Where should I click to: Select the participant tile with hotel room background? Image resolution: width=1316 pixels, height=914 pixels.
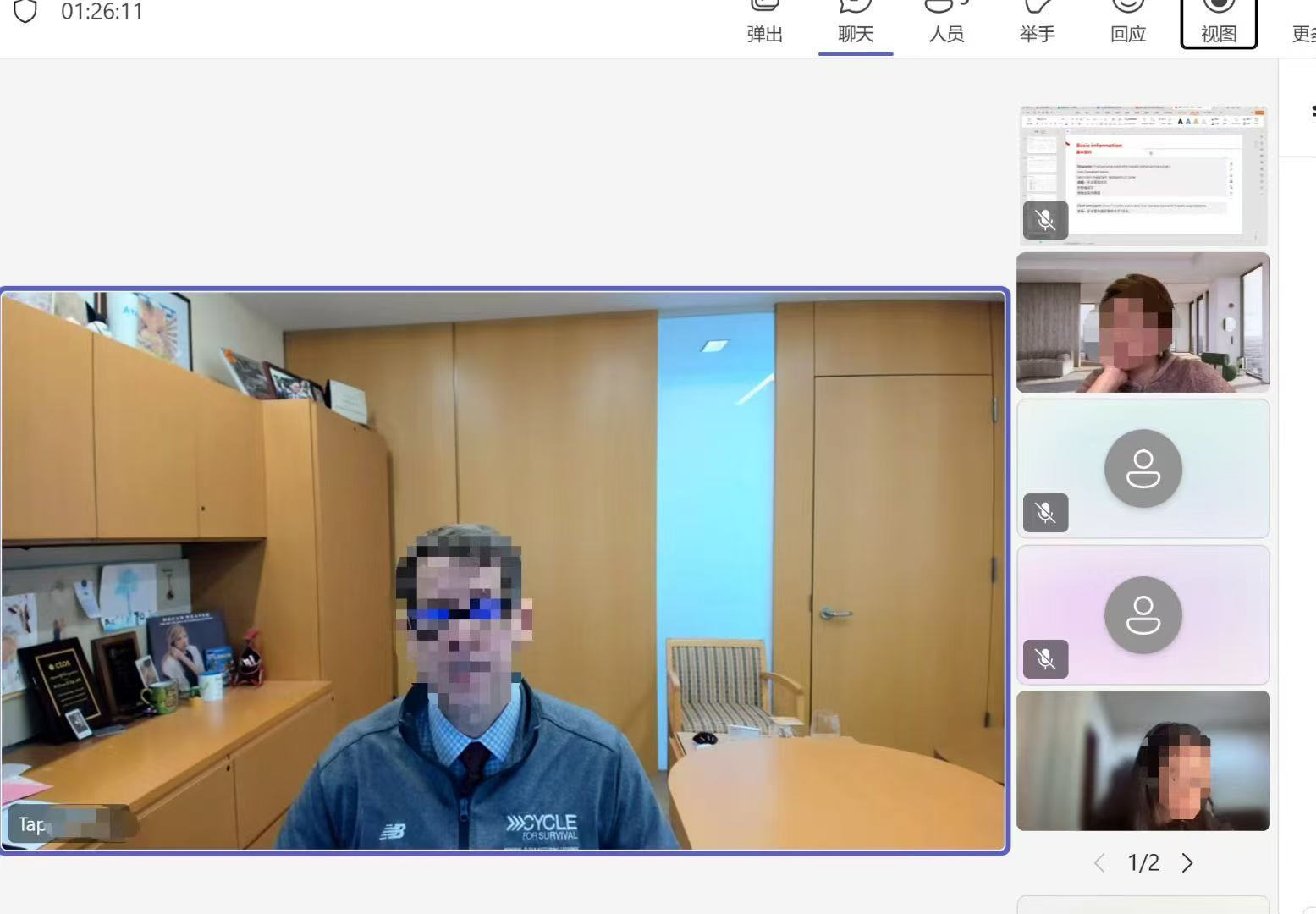1143,322
